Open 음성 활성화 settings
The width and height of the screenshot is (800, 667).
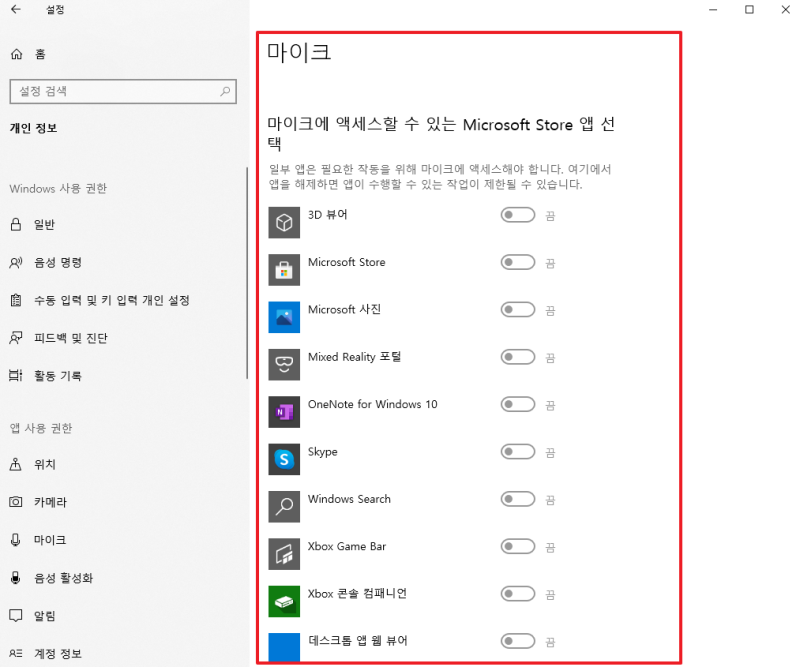point(122,578)
